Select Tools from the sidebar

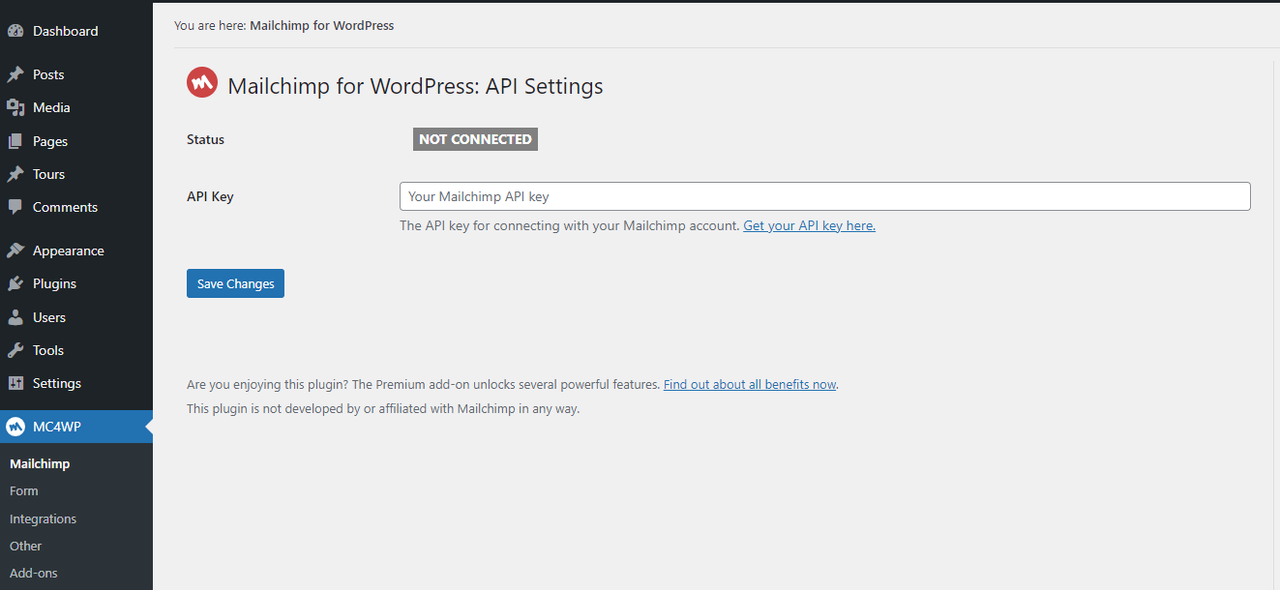pos(76,350)
